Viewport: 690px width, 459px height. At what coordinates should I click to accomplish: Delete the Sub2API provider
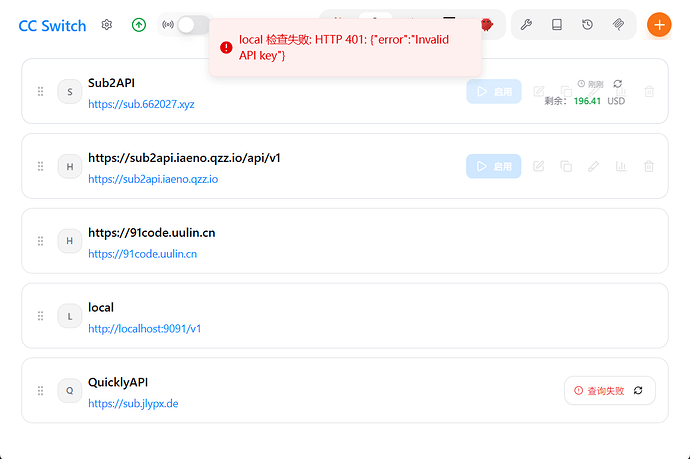pos(649,92)
